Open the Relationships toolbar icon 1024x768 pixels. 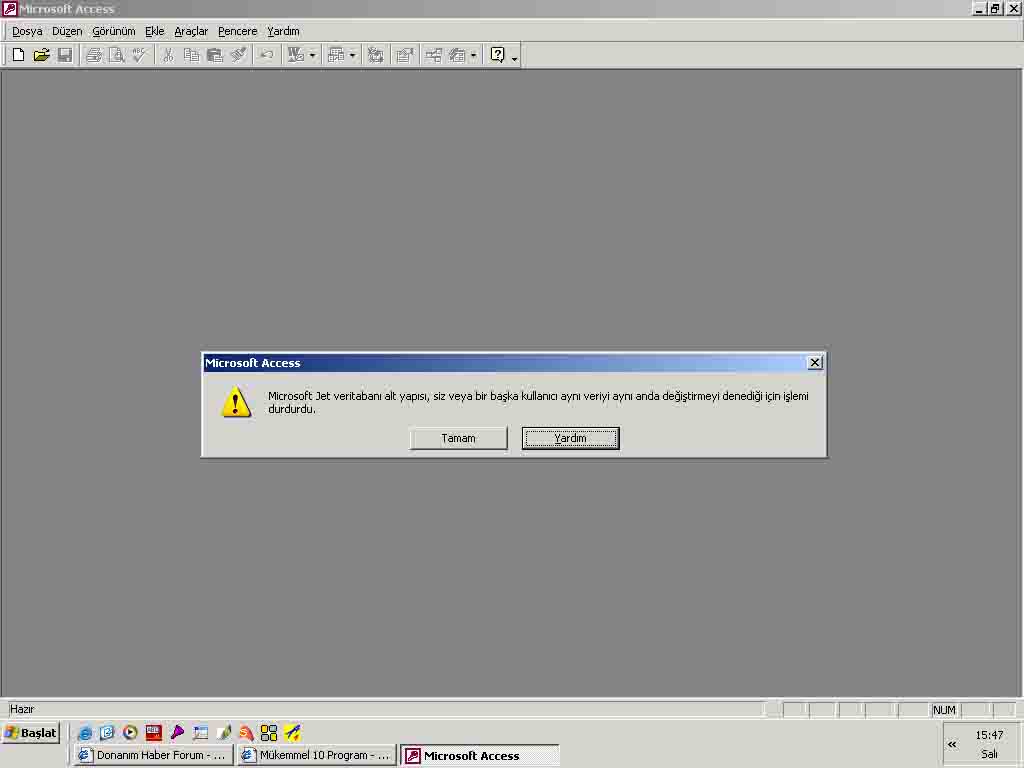coord(434,56)
